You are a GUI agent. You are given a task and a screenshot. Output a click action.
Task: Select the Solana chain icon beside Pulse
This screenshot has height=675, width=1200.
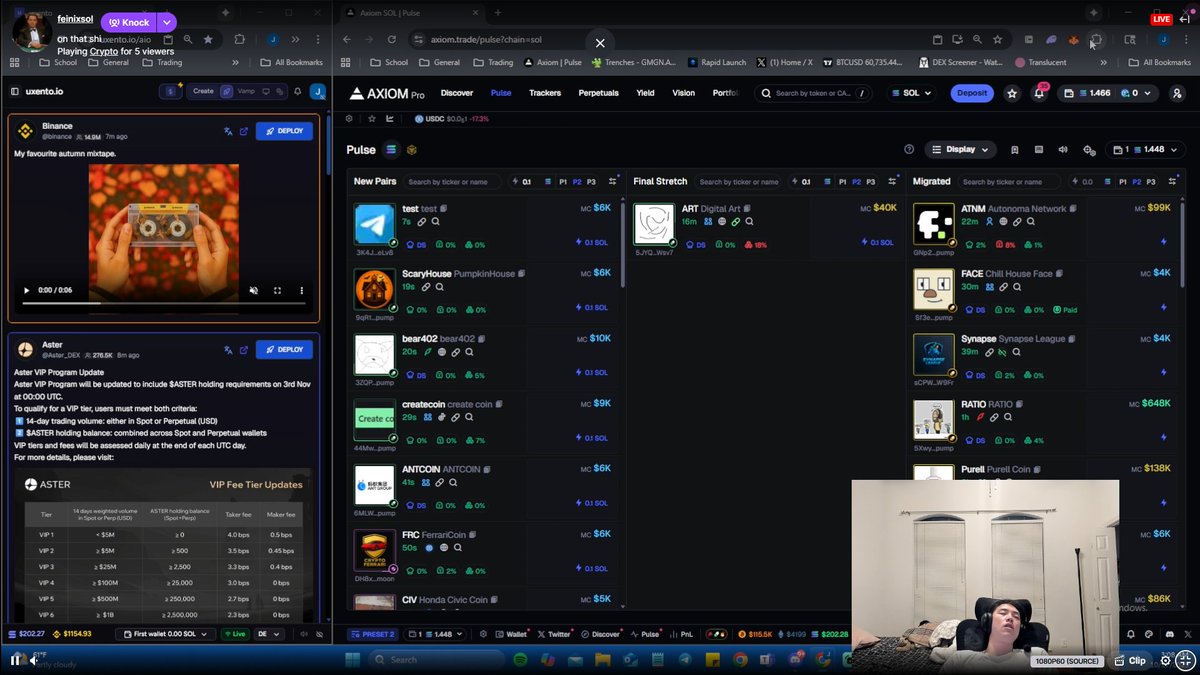391,150
